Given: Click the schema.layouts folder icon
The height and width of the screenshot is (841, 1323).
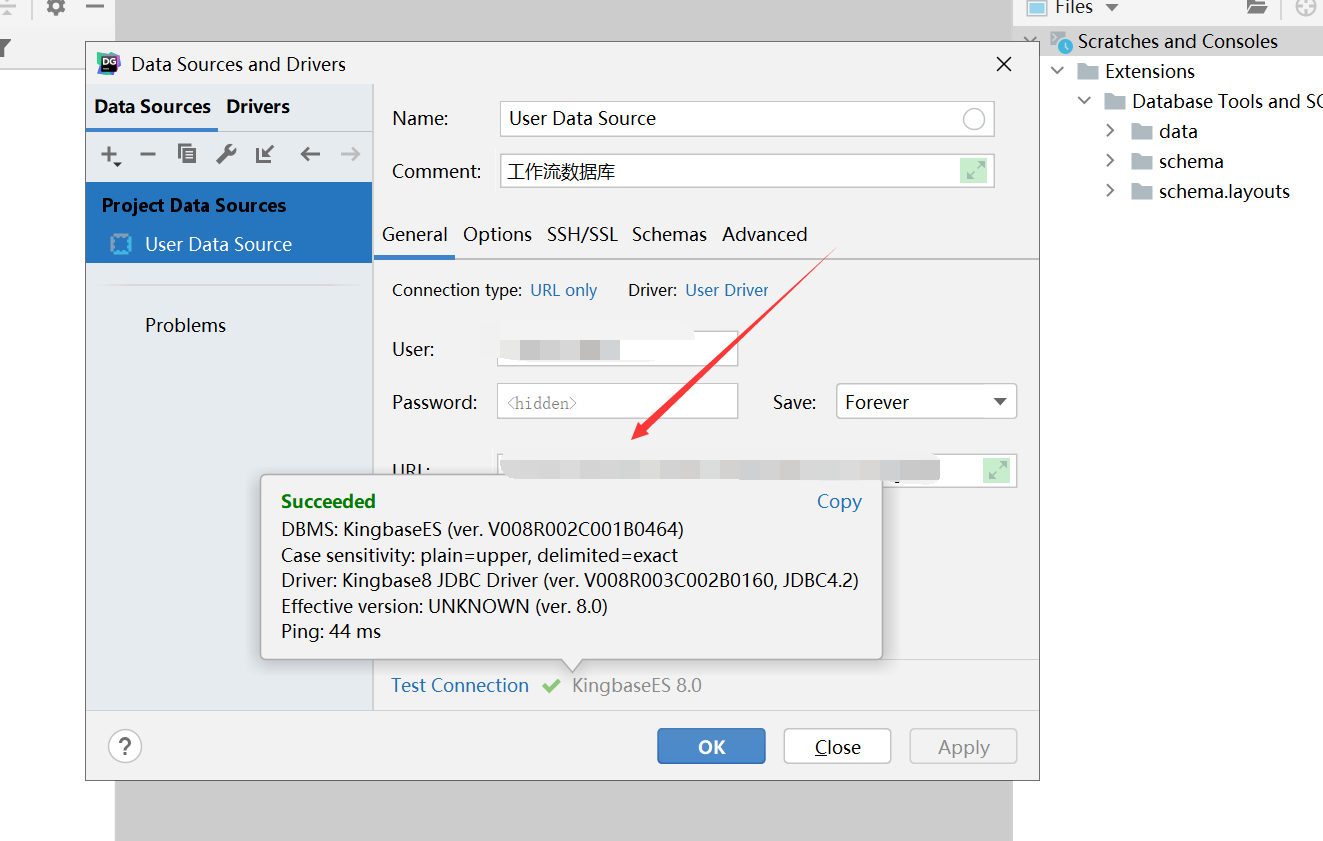Looking at the screenshot, I should [1142, 192].
